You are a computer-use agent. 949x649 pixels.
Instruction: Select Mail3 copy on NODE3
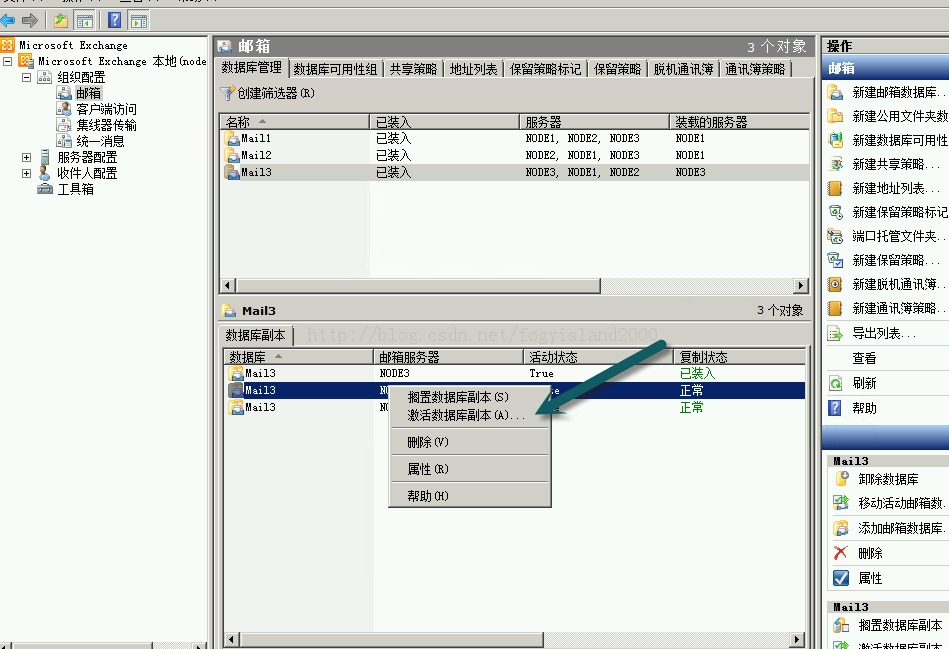(x=514, y=374)
